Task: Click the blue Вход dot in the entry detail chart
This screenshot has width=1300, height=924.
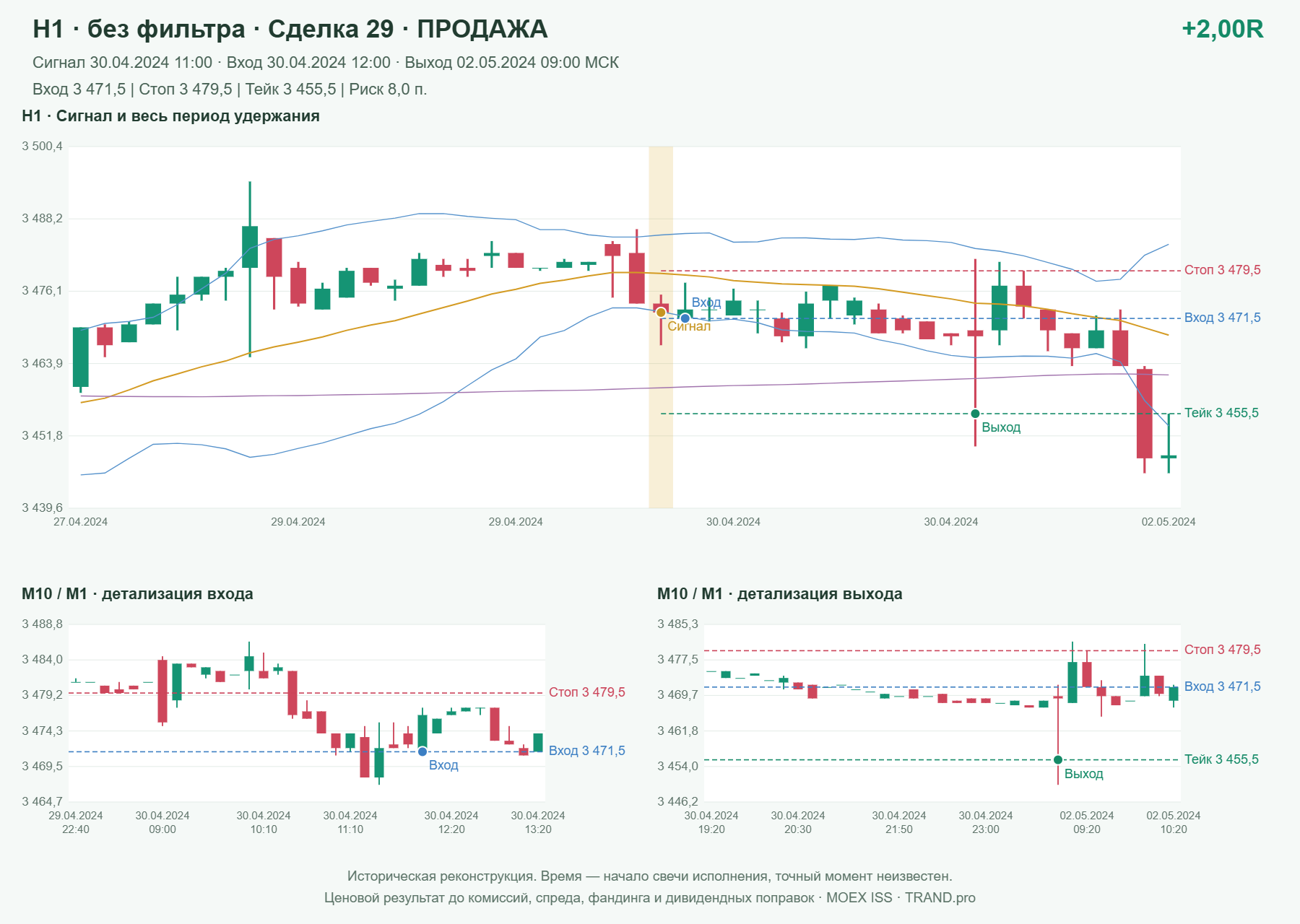Action: point(422,752)
